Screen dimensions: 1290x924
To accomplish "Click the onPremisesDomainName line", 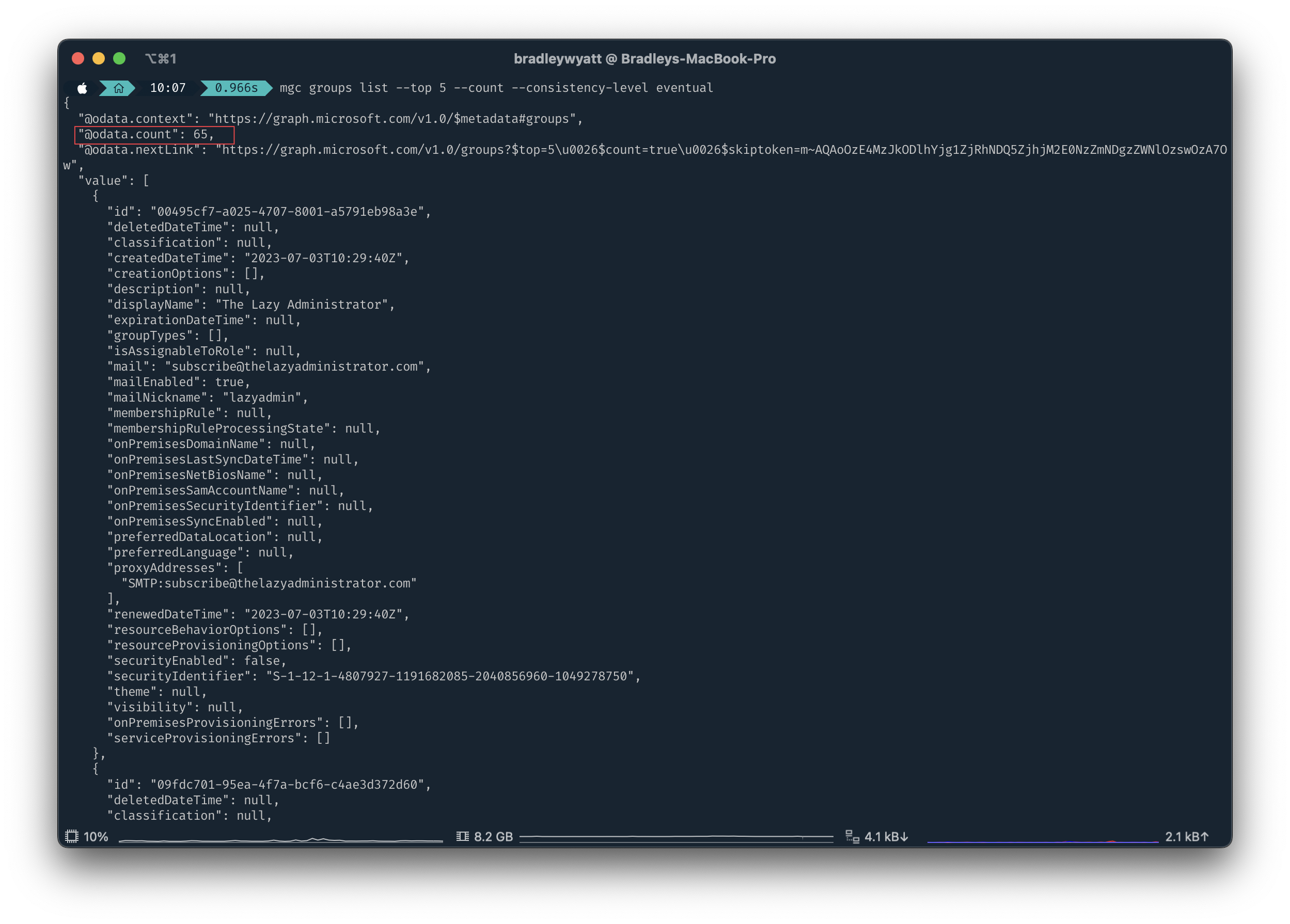I will 211,444.
